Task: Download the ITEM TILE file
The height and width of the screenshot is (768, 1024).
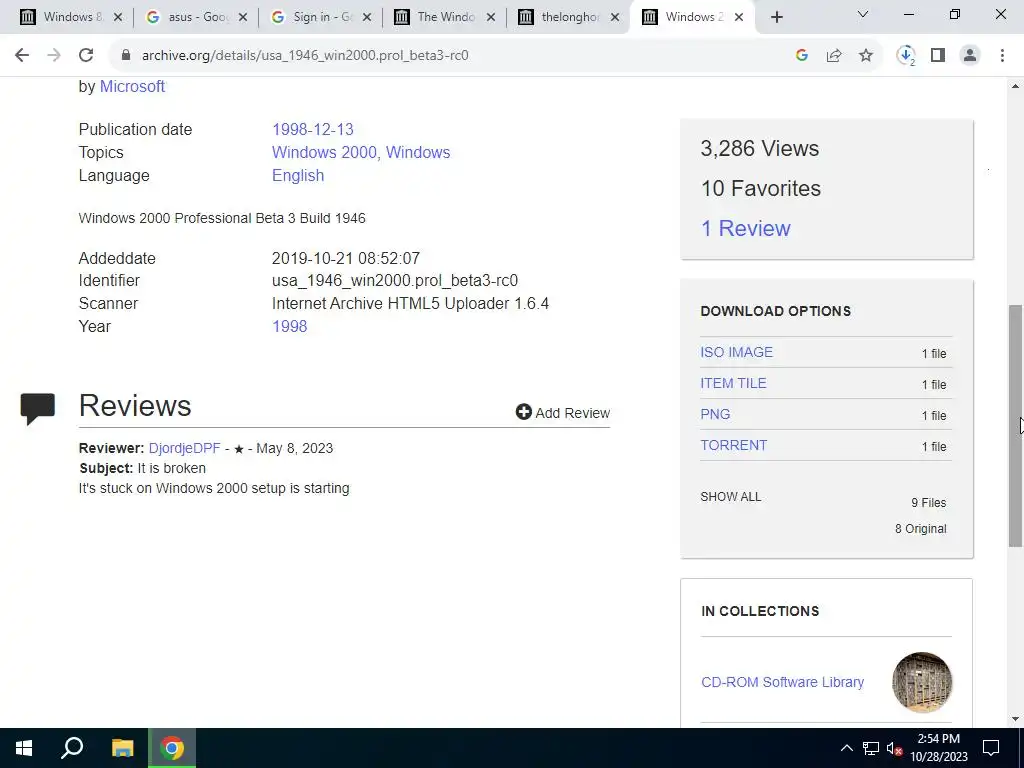Action: (733, 383)
